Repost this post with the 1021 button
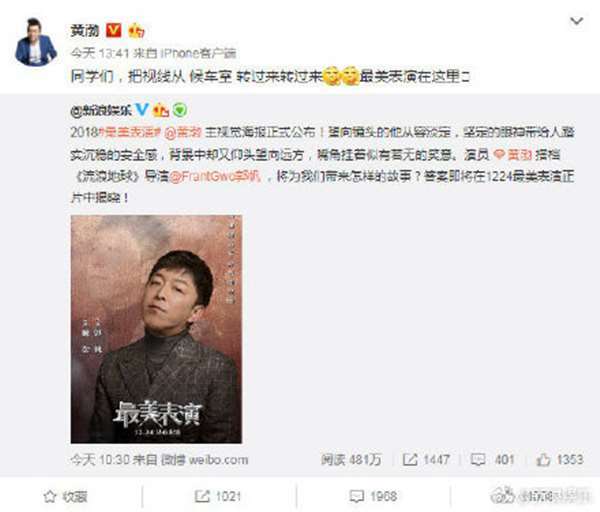The image size is (600, 512). (x=218, y=497)
